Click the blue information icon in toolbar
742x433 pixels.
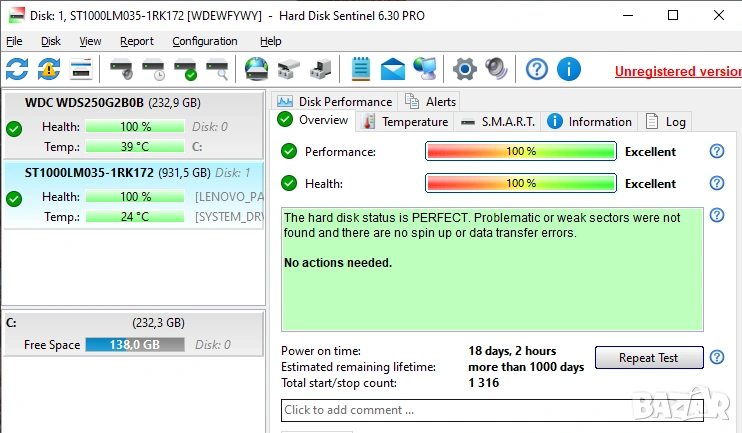coord(568,69)
